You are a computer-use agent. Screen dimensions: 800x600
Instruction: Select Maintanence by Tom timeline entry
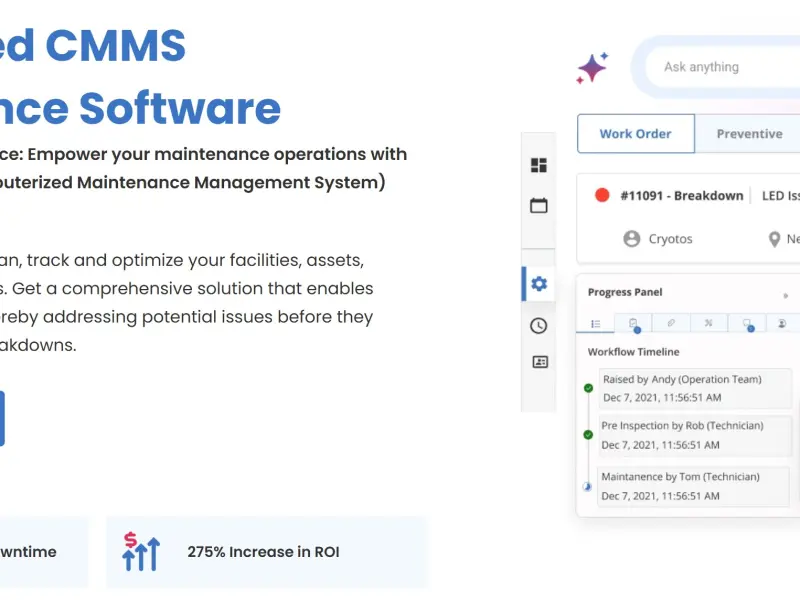click(693, 486)
